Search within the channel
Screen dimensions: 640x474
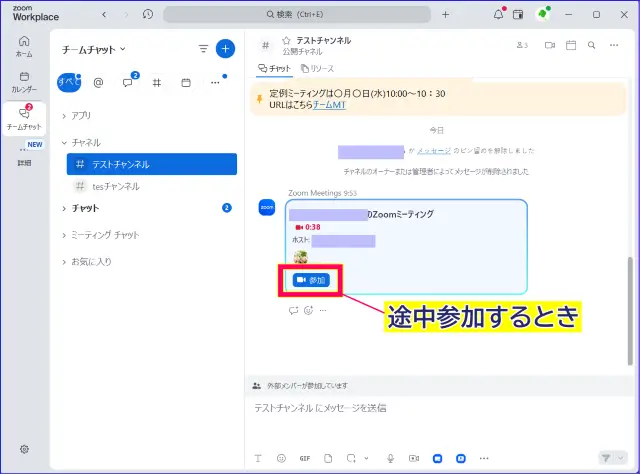[591, 45]
